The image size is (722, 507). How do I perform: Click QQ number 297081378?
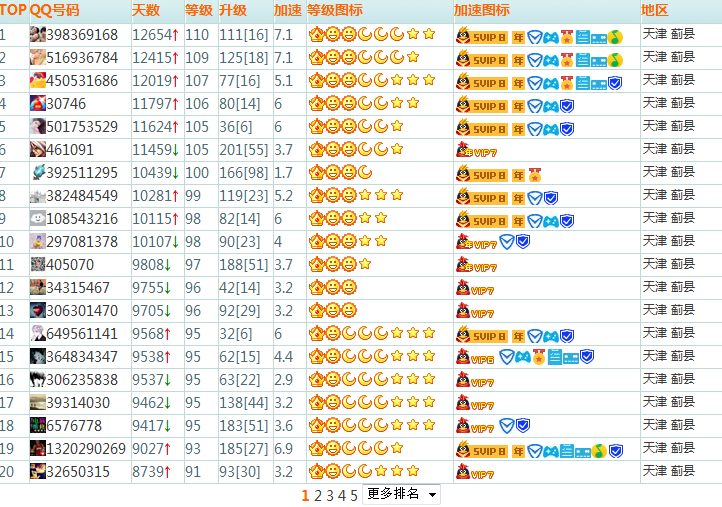click(82, 242)
